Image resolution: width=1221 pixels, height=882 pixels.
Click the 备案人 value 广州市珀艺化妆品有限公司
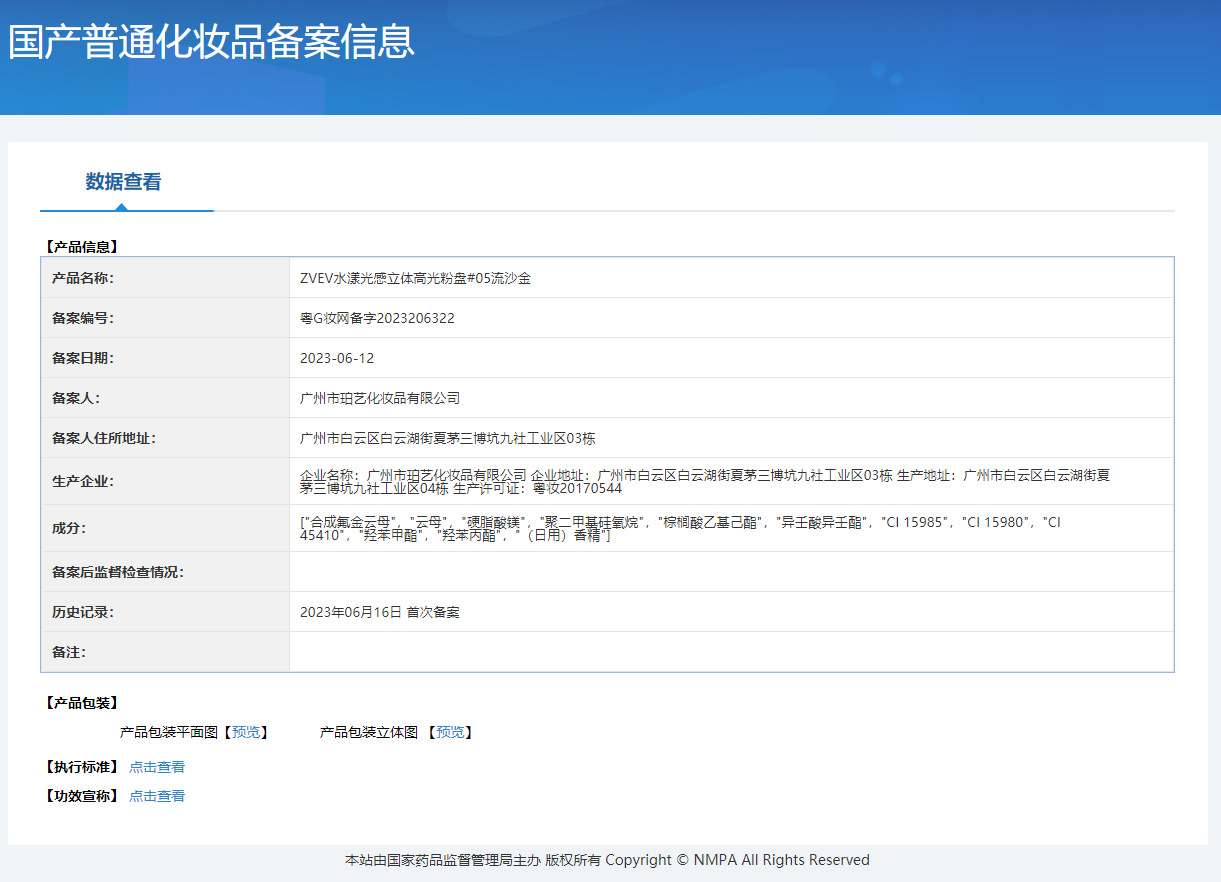click(x=380, y=398)
